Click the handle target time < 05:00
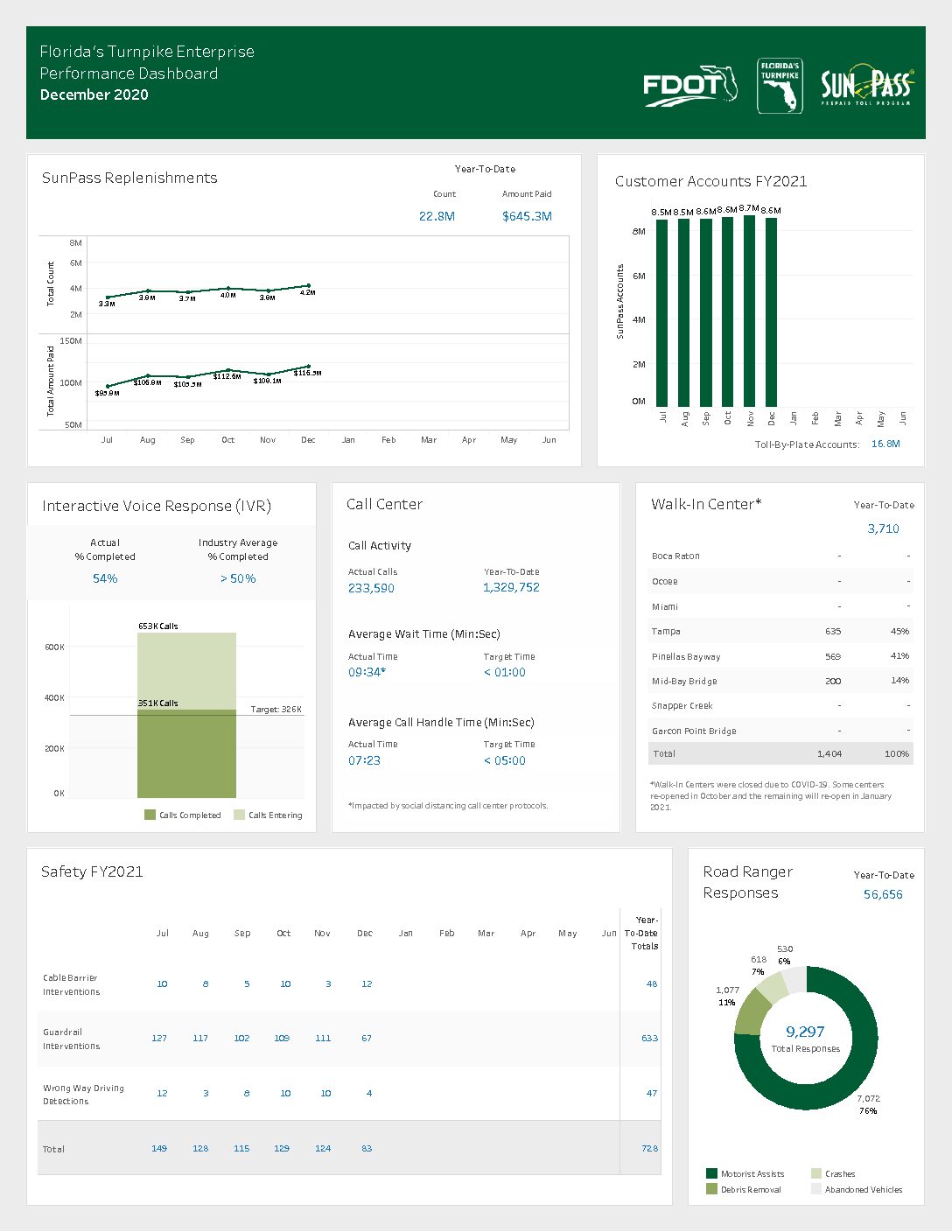The height and width of the screenshot is (1232, 952). 505,760
